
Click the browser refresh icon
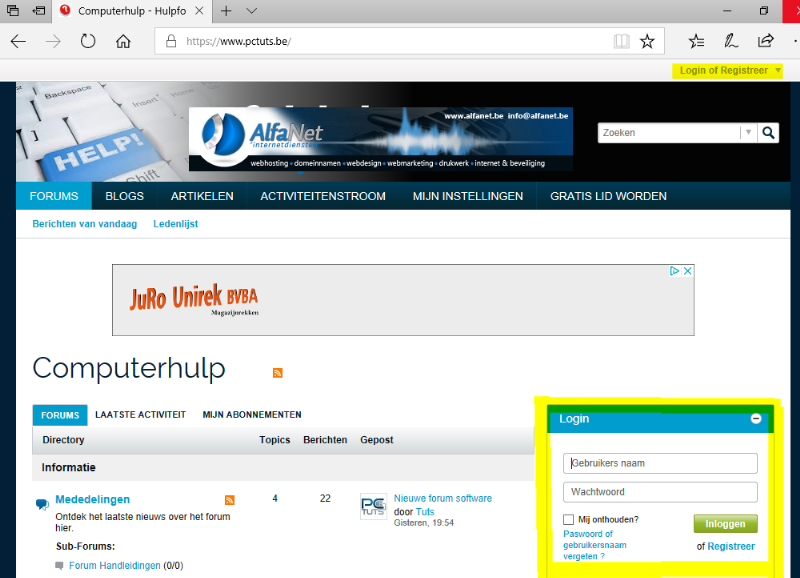(88, 41)
